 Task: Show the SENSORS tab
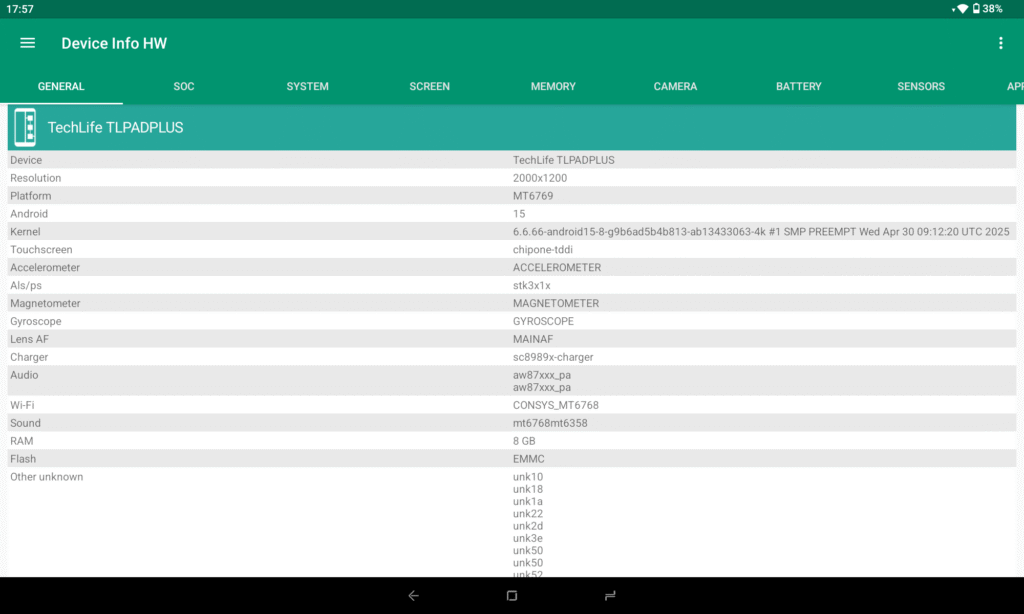[x=921, y=87]
